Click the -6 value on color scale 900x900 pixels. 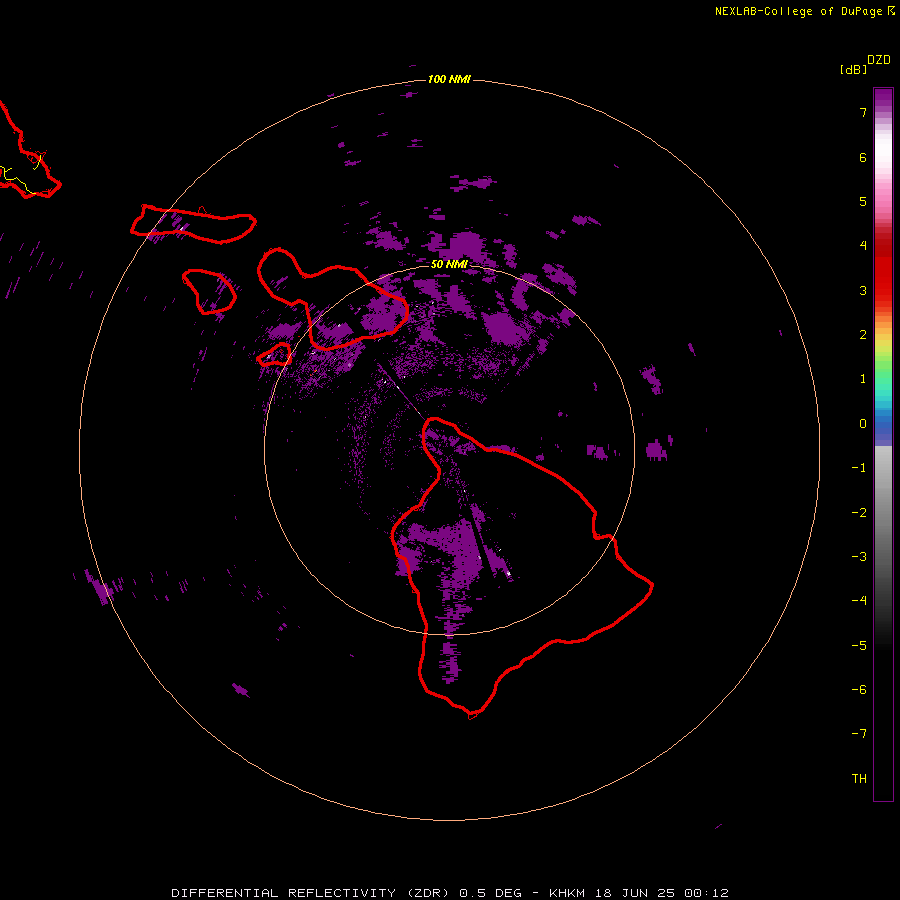point(859,690)
